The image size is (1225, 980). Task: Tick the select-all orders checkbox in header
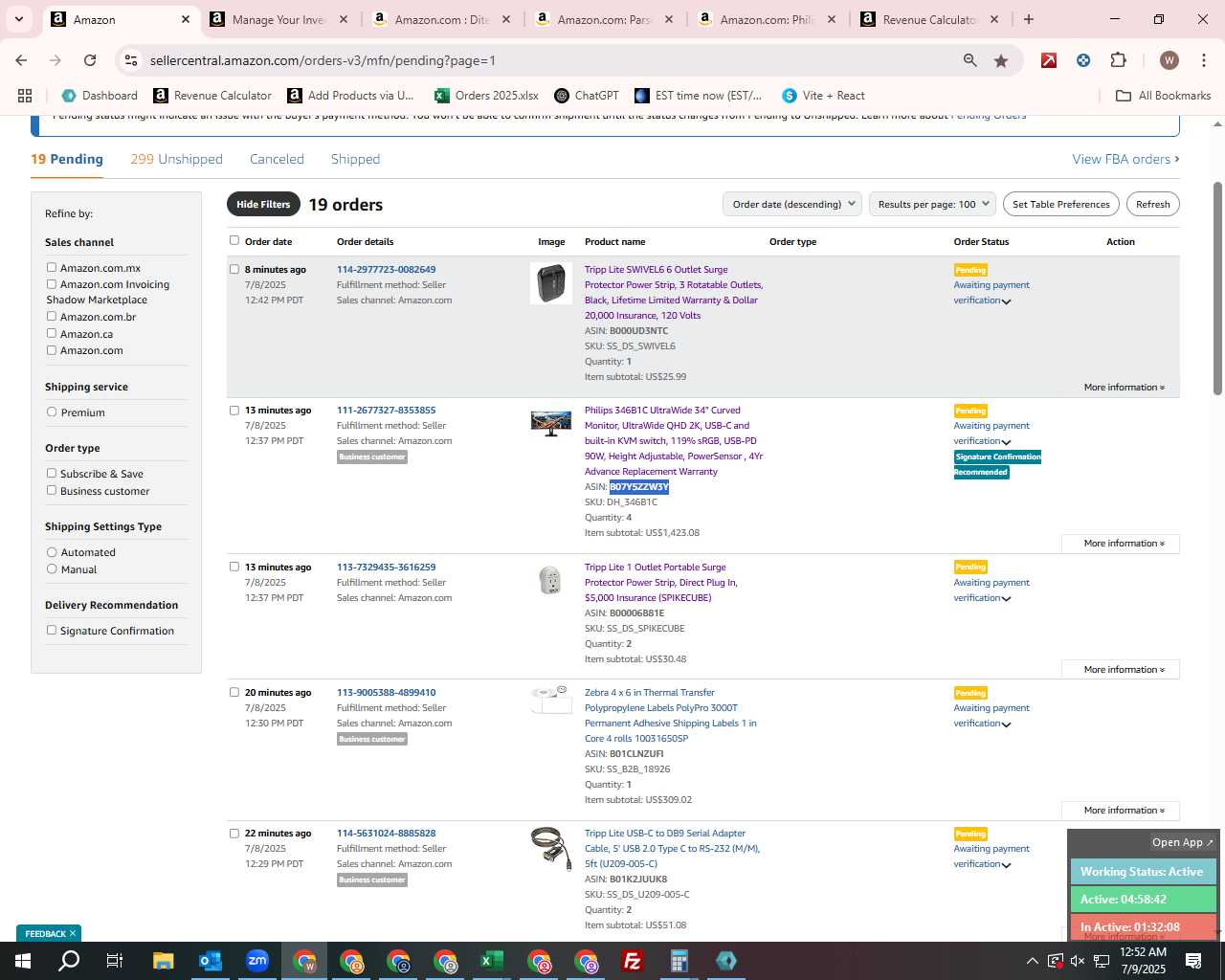[234, 241]
